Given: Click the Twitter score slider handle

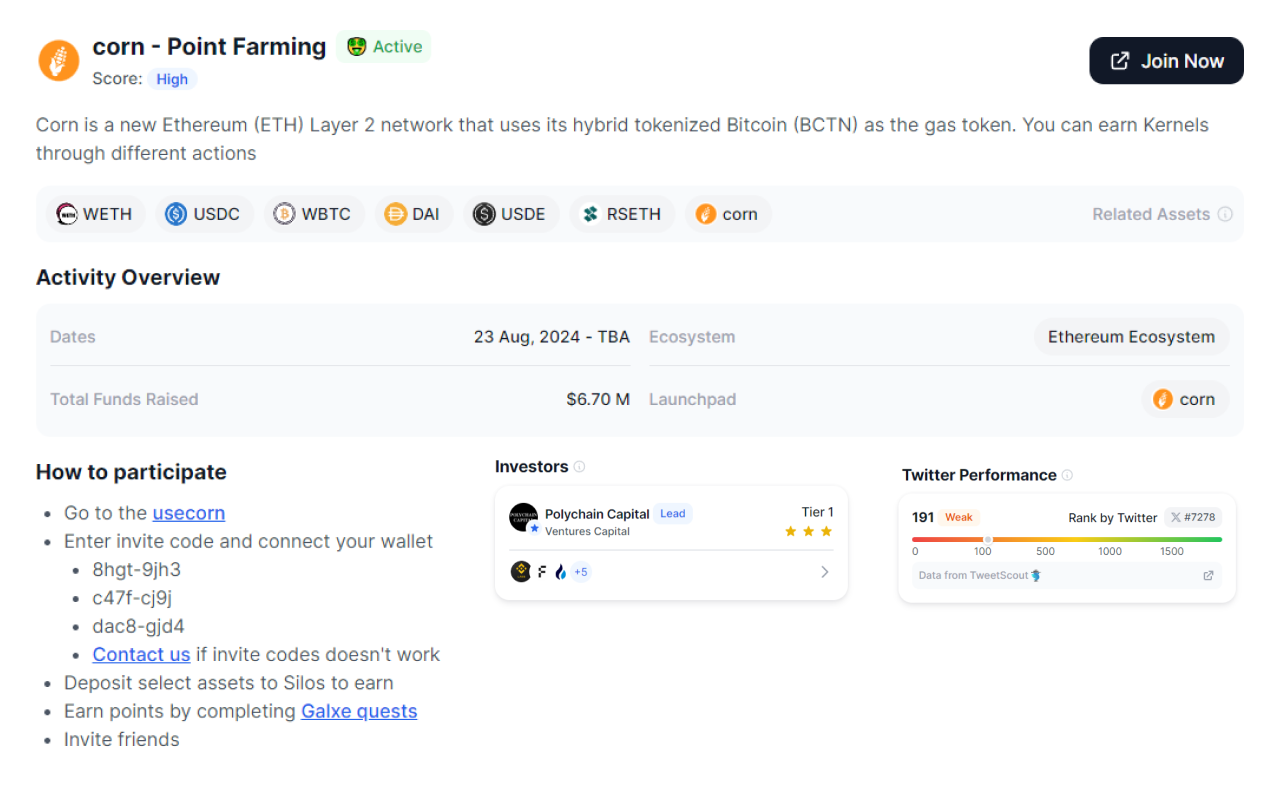Looking at the screenshot, I should [988, 539].
